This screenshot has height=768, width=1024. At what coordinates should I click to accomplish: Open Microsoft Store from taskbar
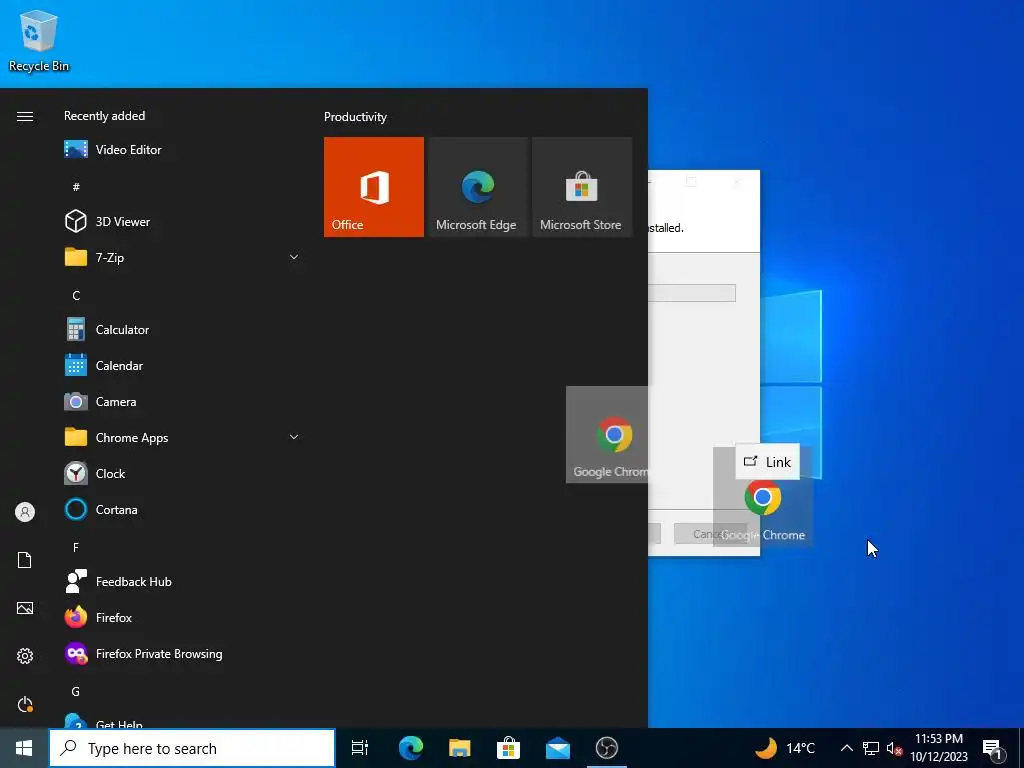coord(508,748)
